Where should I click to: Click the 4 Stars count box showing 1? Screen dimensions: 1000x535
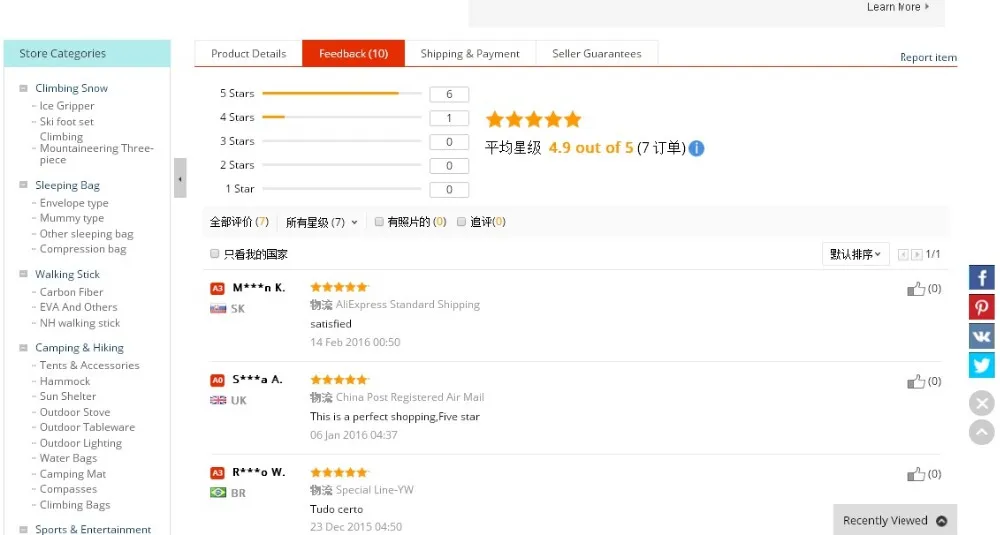pos(449,118)
